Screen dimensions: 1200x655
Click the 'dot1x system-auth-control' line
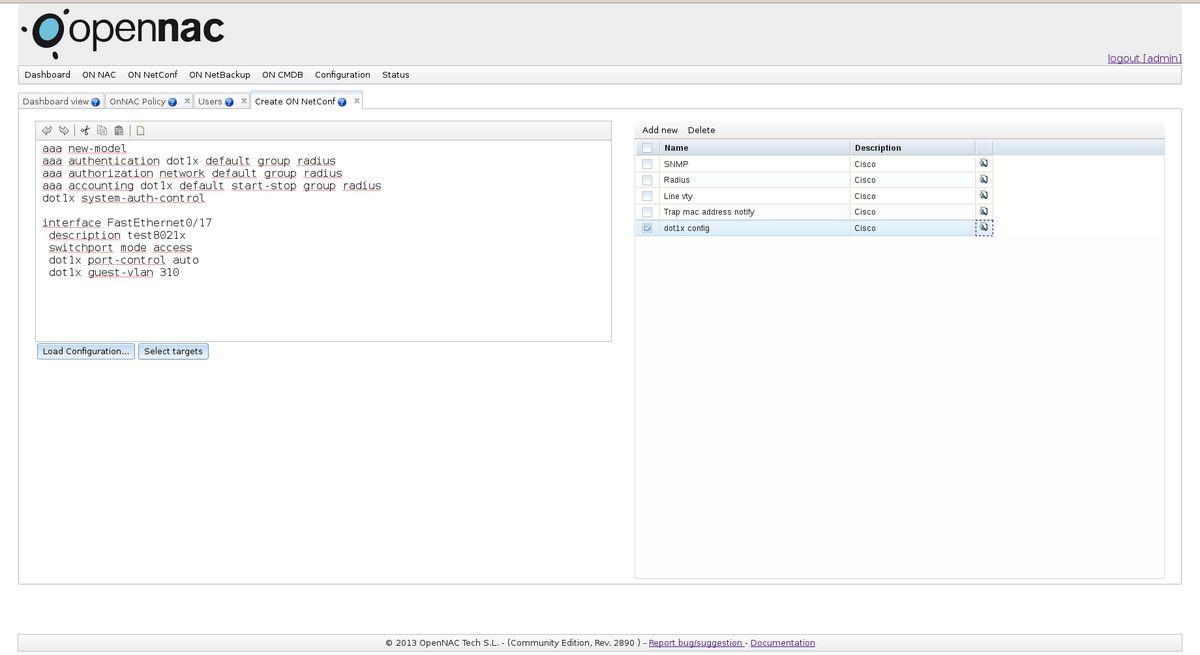pyautogui.click(x=123, y=198)
